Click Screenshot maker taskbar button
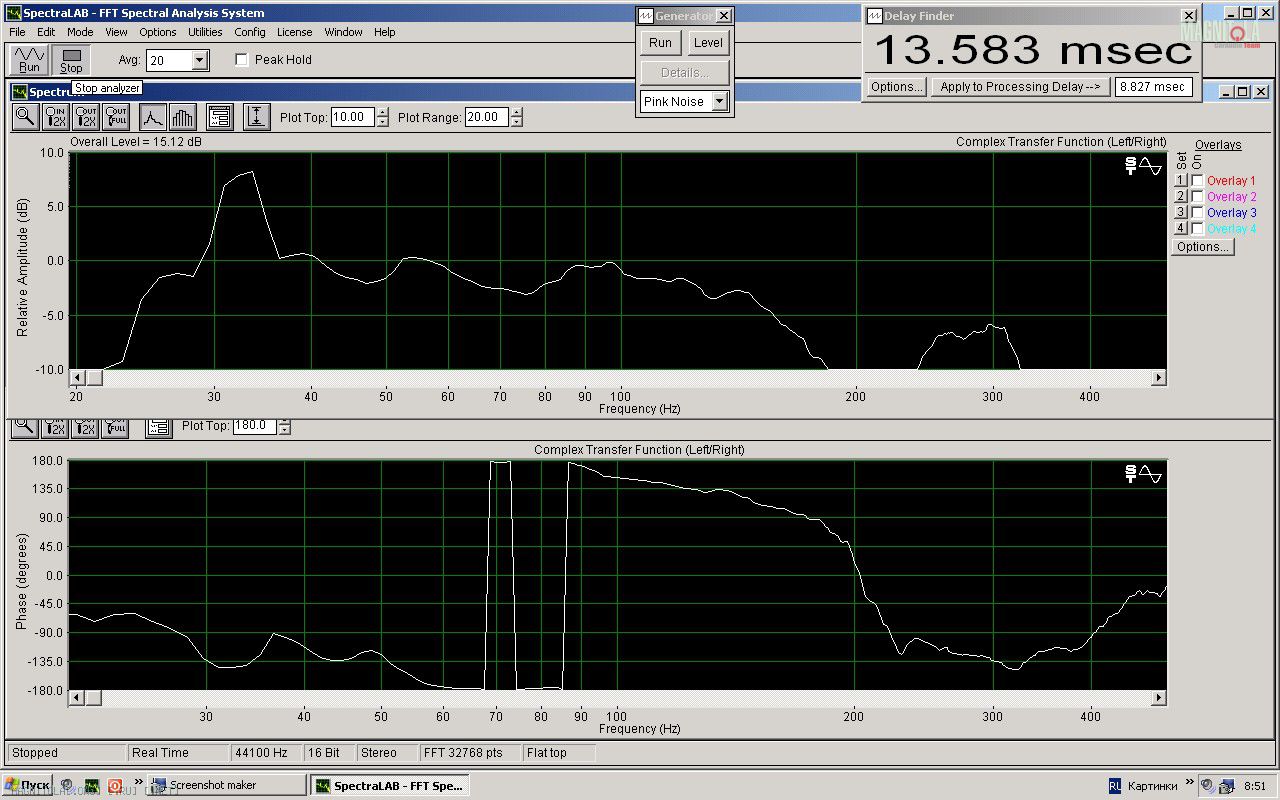 (x=228, y=785)
